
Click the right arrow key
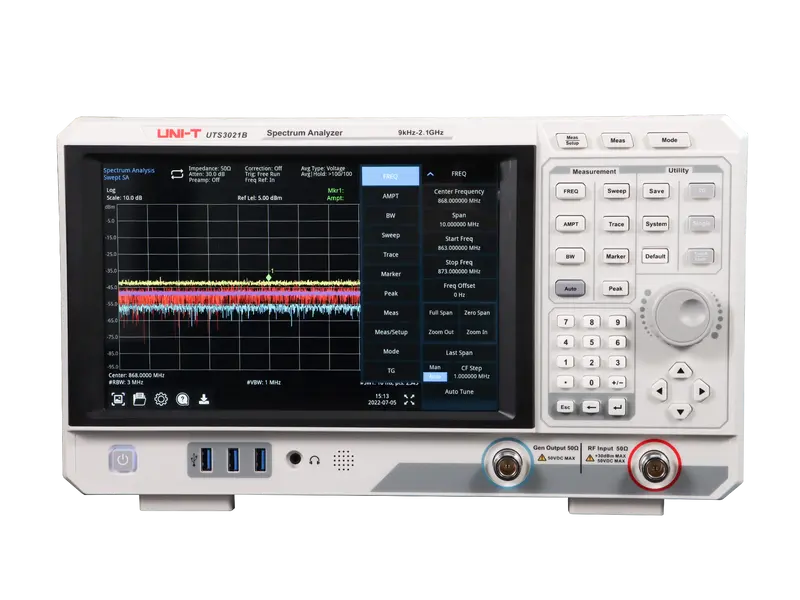pos(702,391)
